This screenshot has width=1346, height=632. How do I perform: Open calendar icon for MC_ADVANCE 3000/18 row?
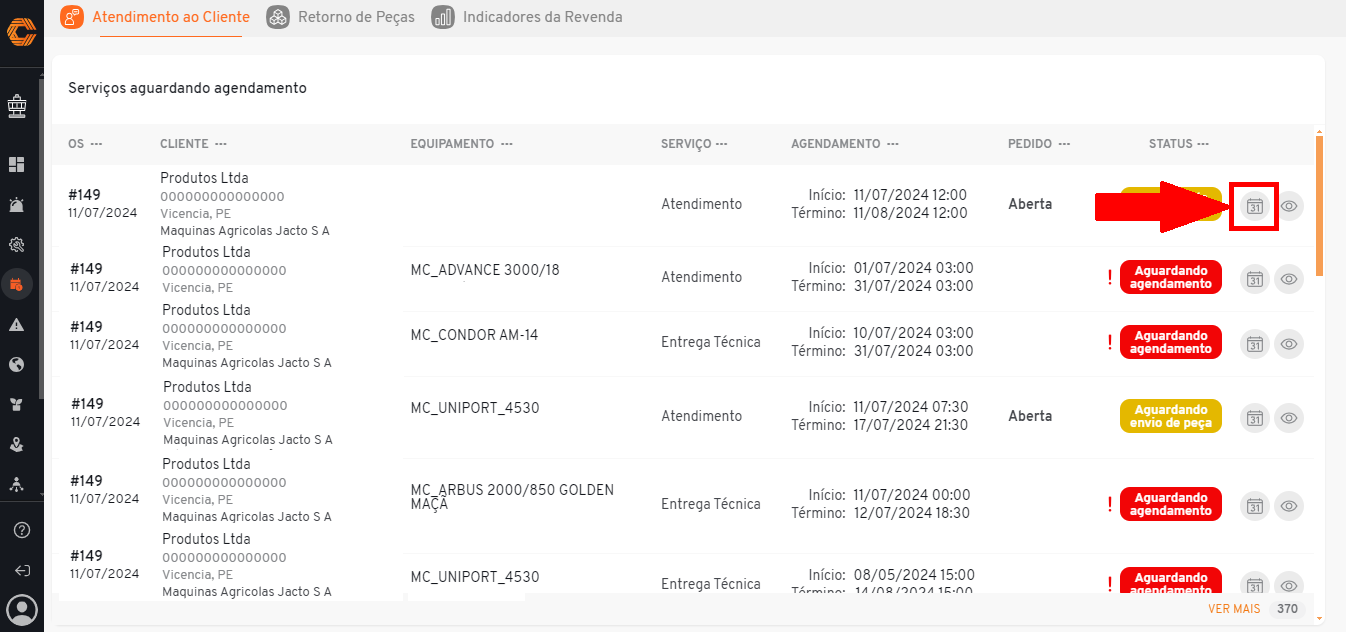1255,279
